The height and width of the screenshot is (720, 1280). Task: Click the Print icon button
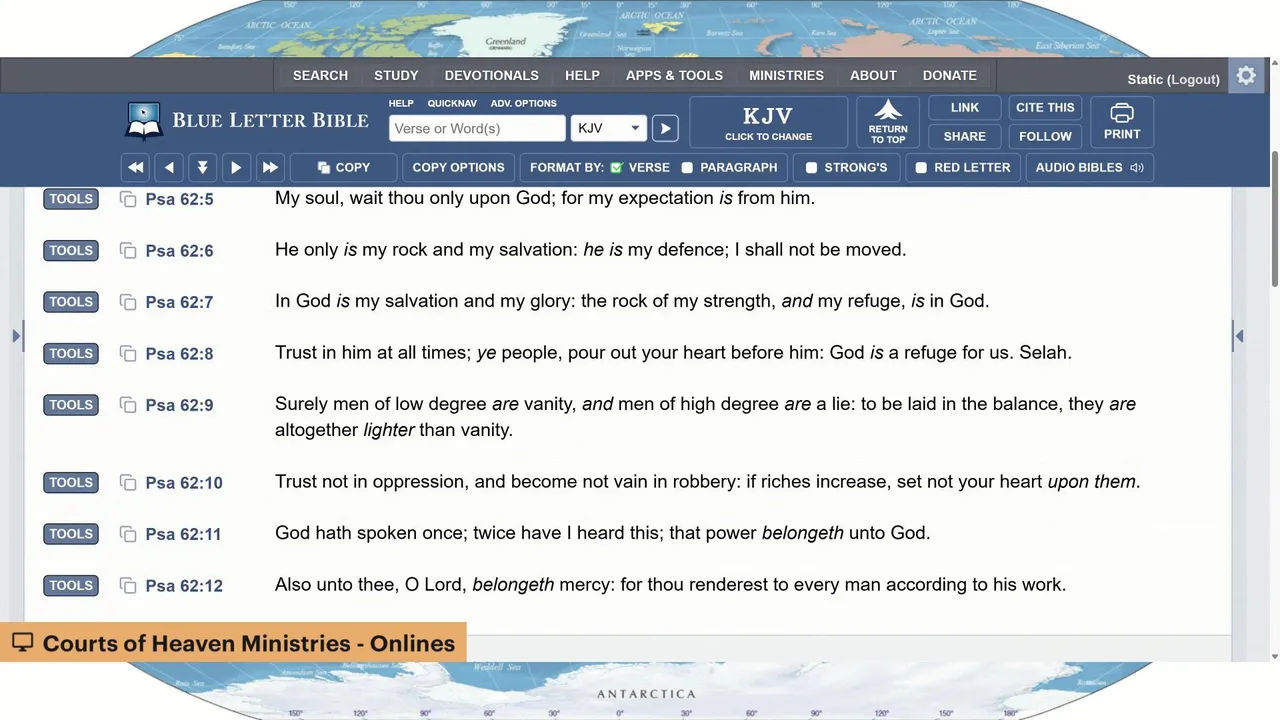coord(1122,122)
